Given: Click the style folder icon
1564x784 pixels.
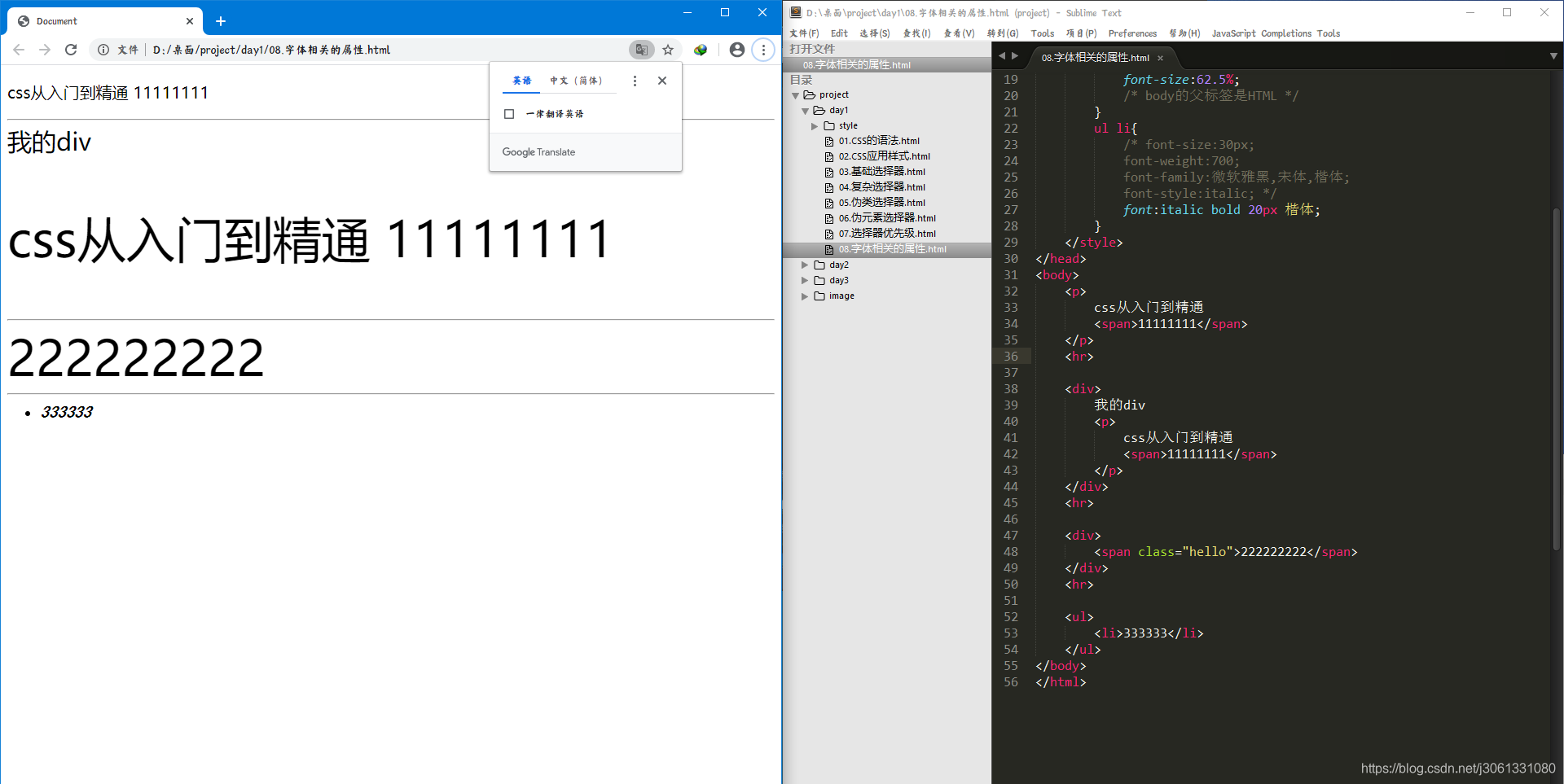Looking at the screenshot, I should (829, 126).
